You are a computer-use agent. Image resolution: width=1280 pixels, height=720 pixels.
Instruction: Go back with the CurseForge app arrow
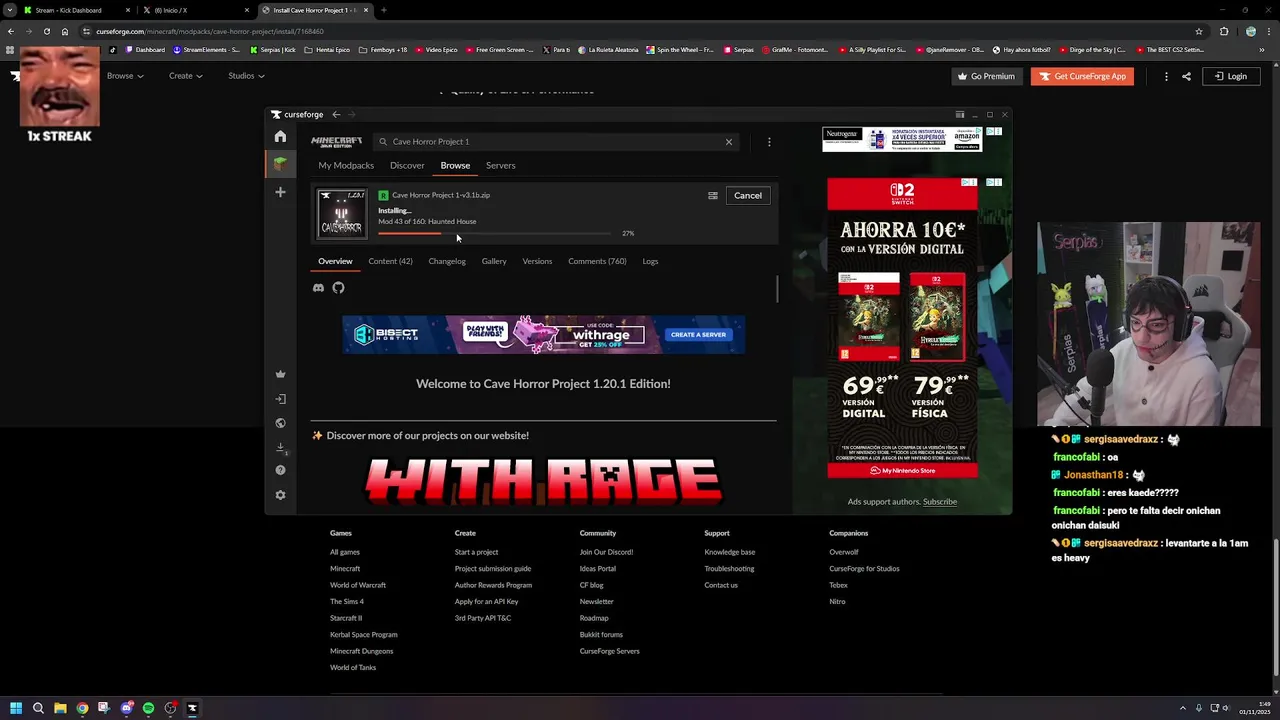[x=336, y=115]
